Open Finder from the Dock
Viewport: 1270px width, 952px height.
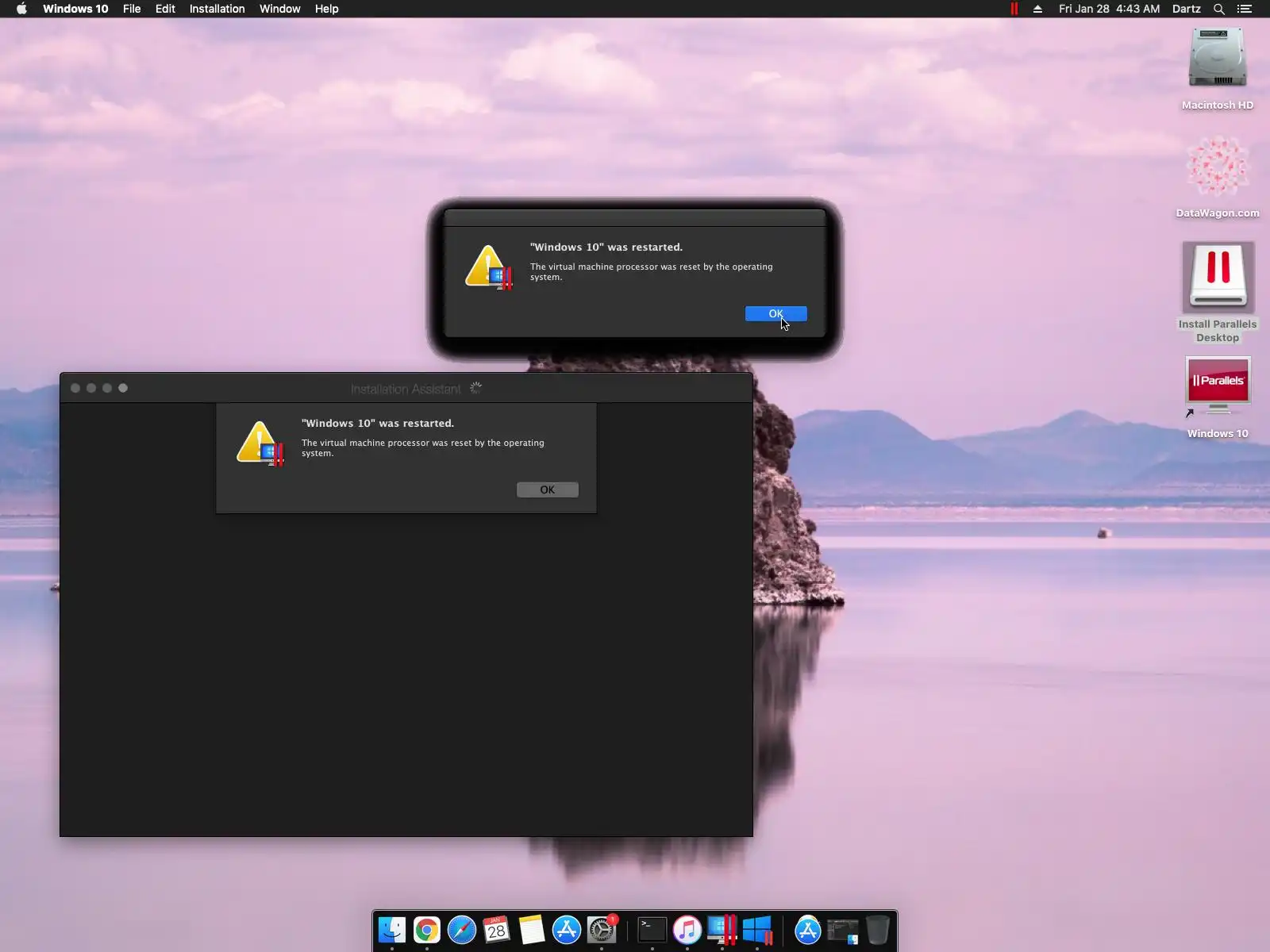click(392, 930)
